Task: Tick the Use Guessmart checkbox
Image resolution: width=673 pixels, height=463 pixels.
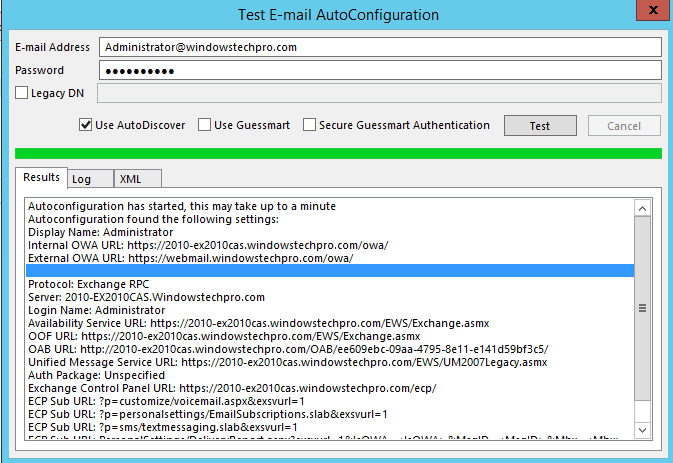Action: point(204,125)
